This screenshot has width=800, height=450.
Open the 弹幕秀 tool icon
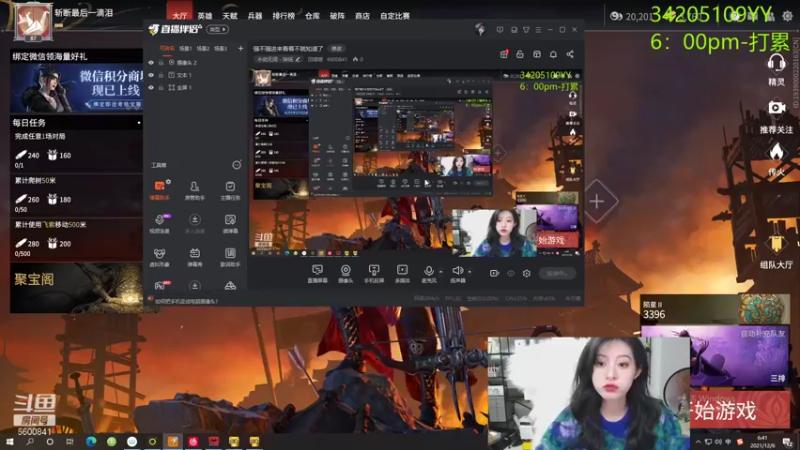click(194, 257)
